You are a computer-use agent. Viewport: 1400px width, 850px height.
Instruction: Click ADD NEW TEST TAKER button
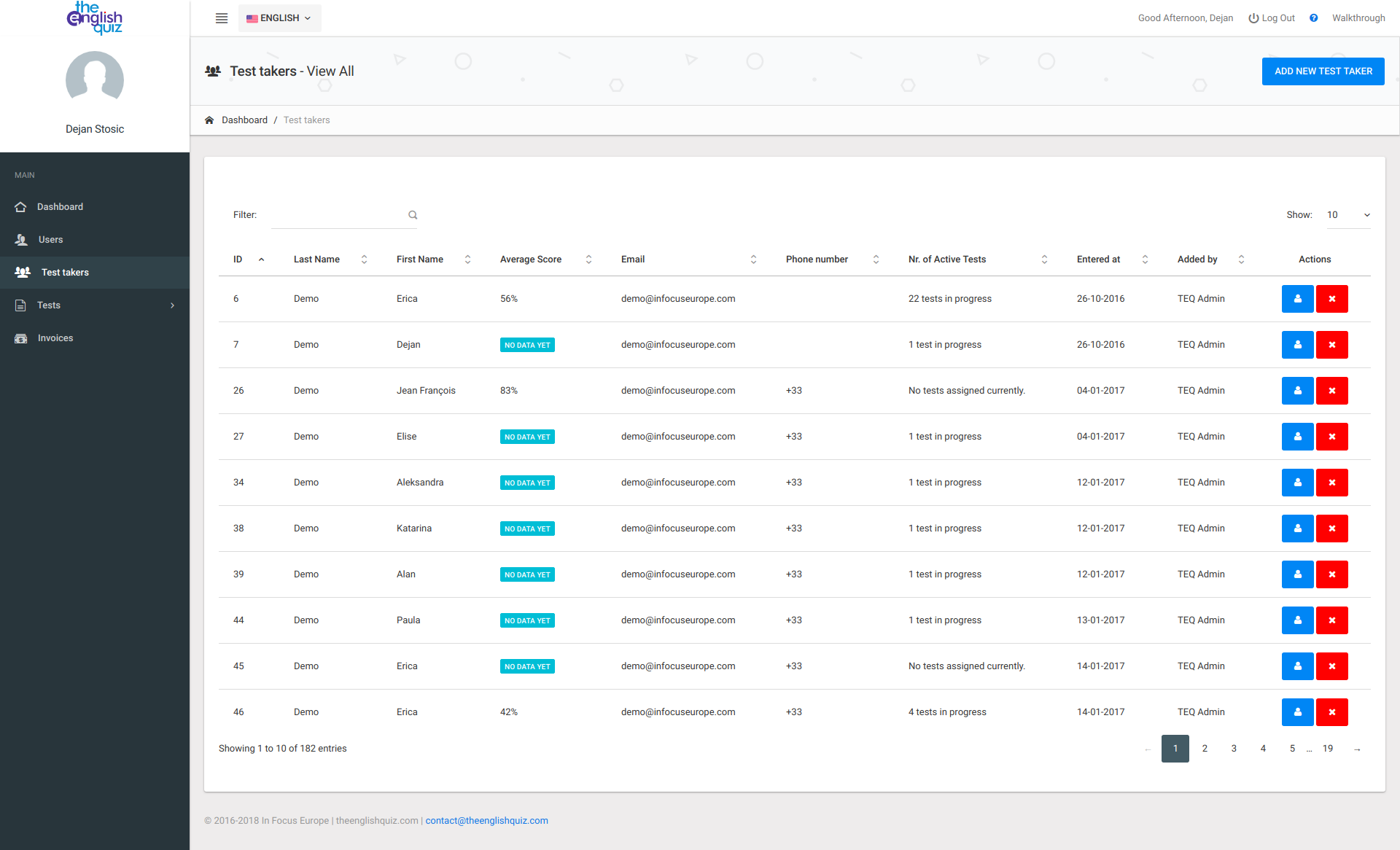pyautogui.click(x=1322, y=71)
